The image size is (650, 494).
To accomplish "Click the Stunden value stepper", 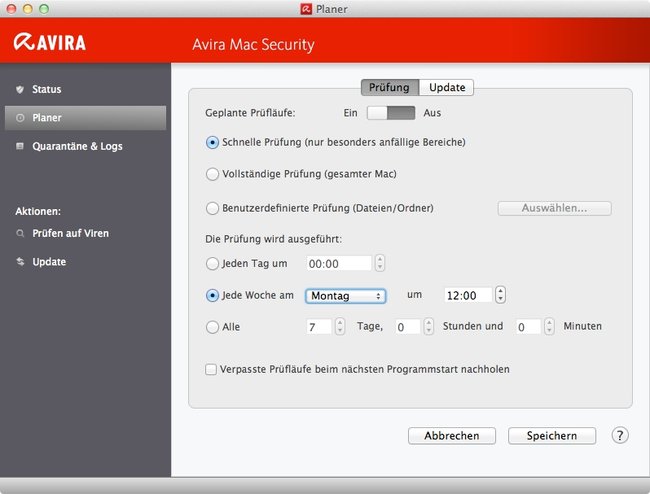I will 429,327.
